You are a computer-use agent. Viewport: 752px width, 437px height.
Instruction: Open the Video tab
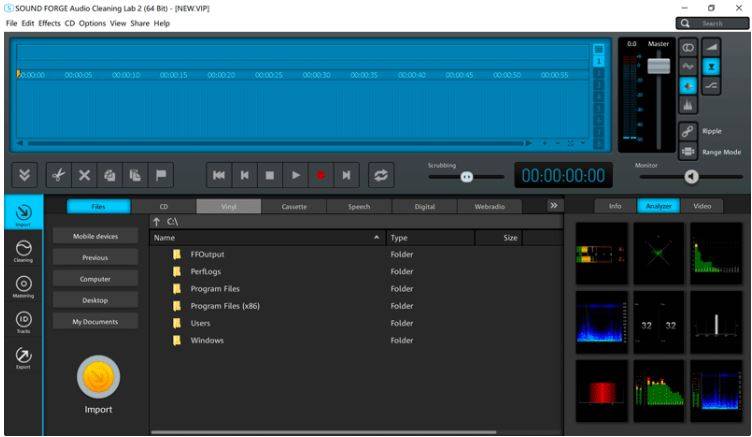pos(702,206)
